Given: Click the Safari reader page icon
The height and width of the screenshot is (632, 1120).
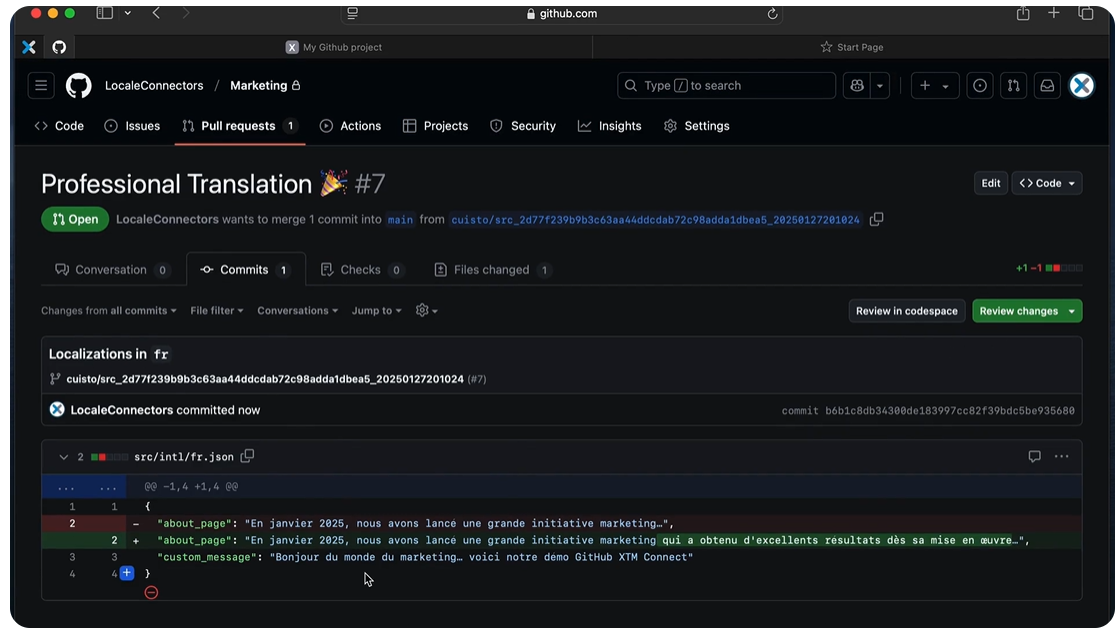Looking at the screenshot, I should 352,14.
